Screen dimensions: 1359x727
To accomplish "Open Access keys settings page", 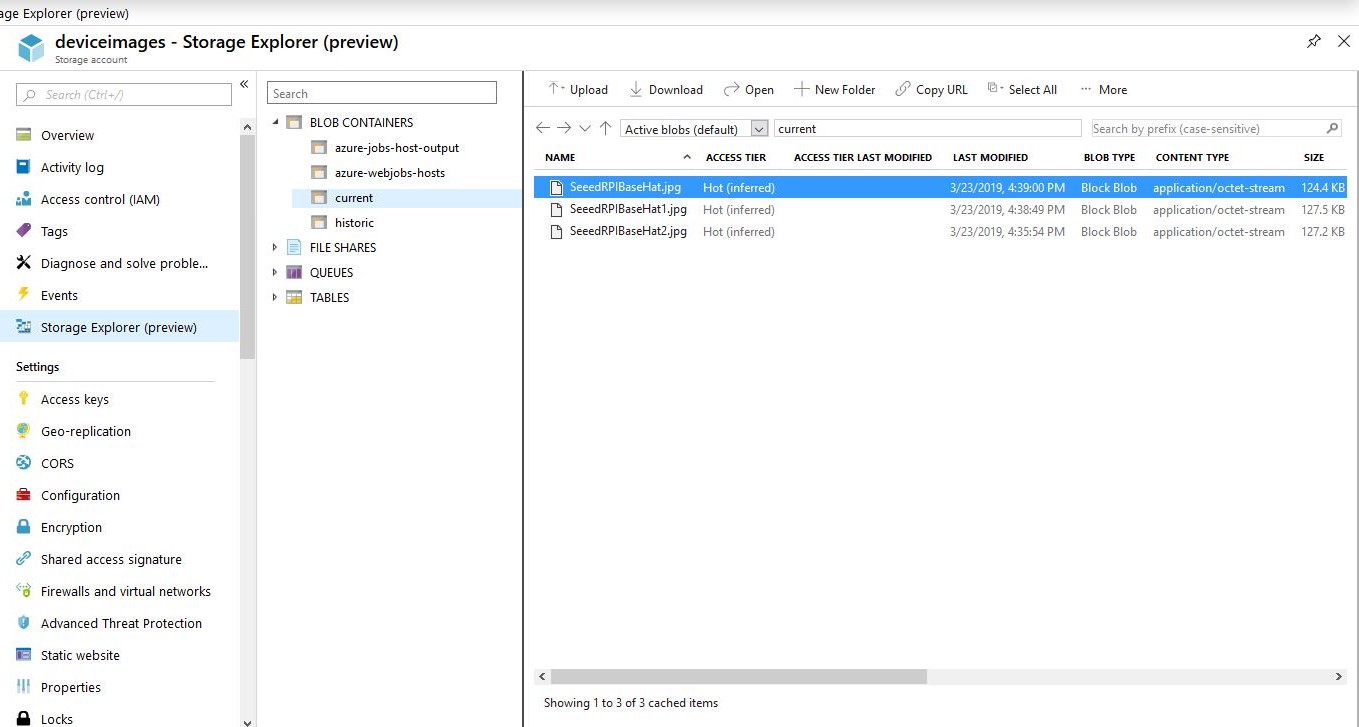I will (75, 399).
